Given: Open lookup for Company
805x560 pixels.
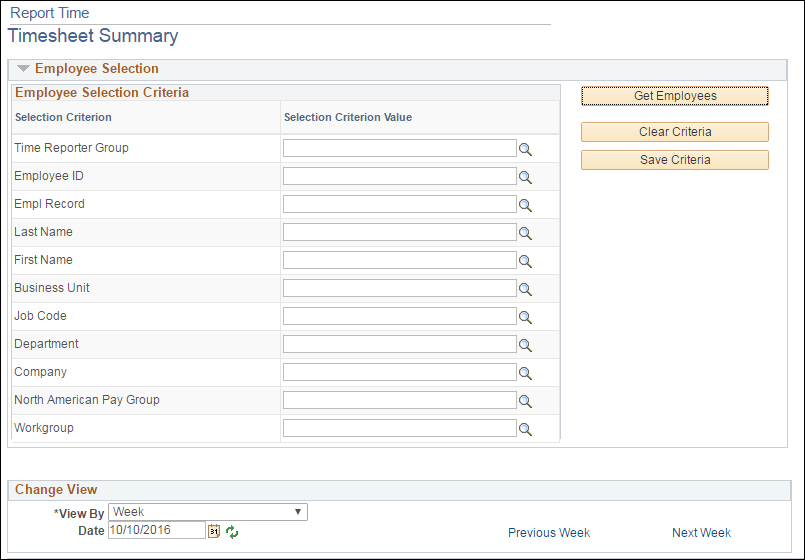Looking at the screenshot, I should [525, 373].
